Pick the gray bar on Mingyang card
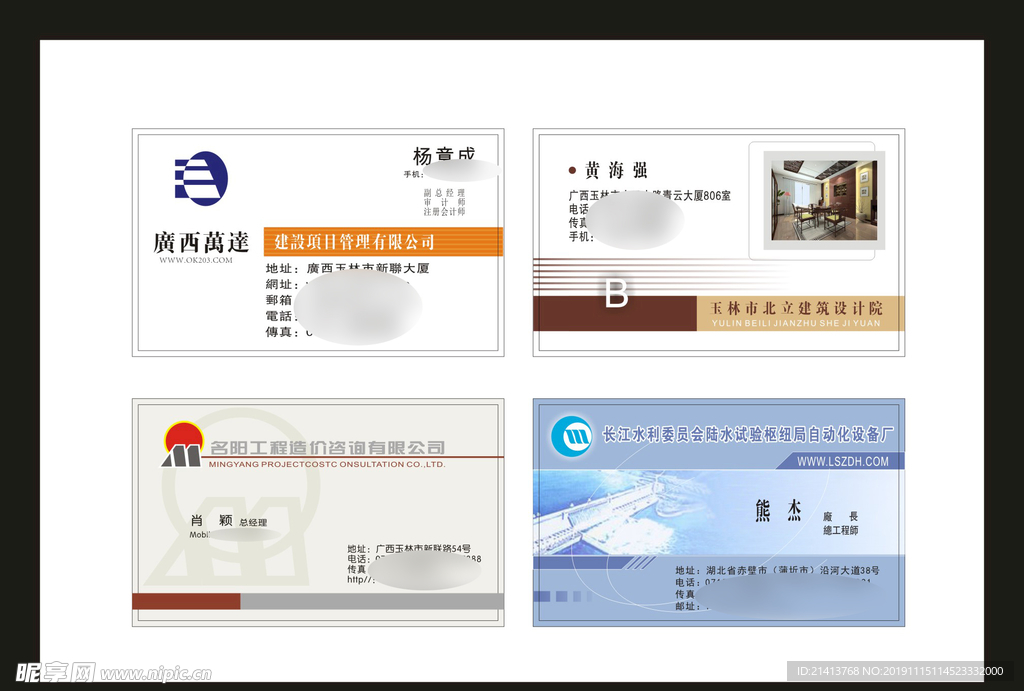1024x691 pixels. (372, 601)
